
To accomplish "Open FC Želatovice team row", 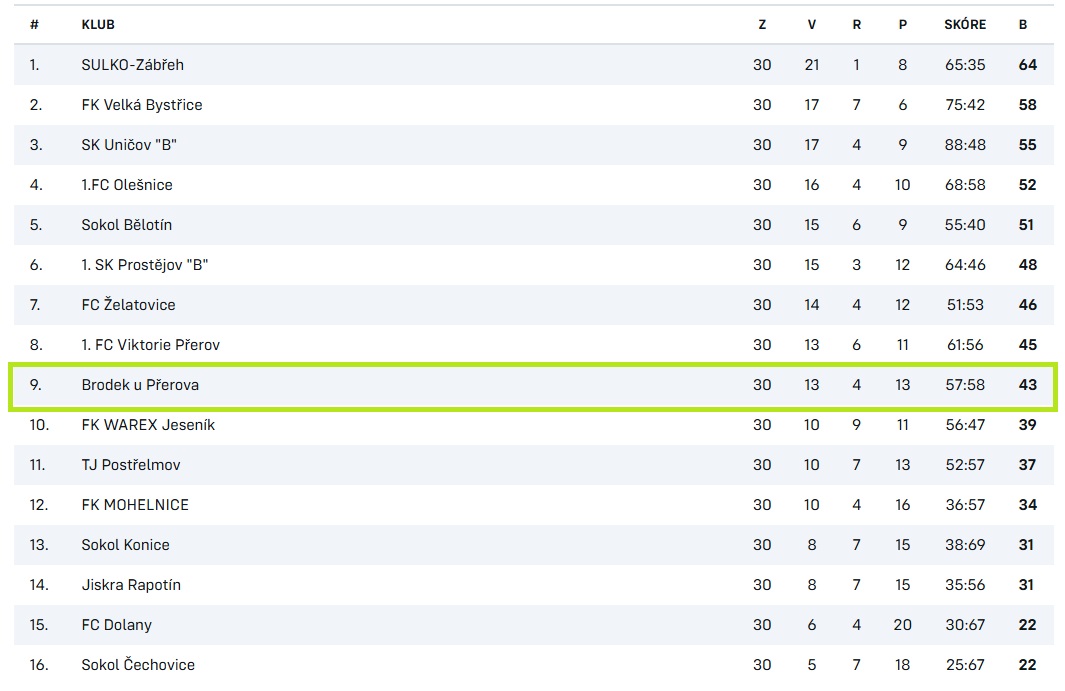I will click(533, 305).
